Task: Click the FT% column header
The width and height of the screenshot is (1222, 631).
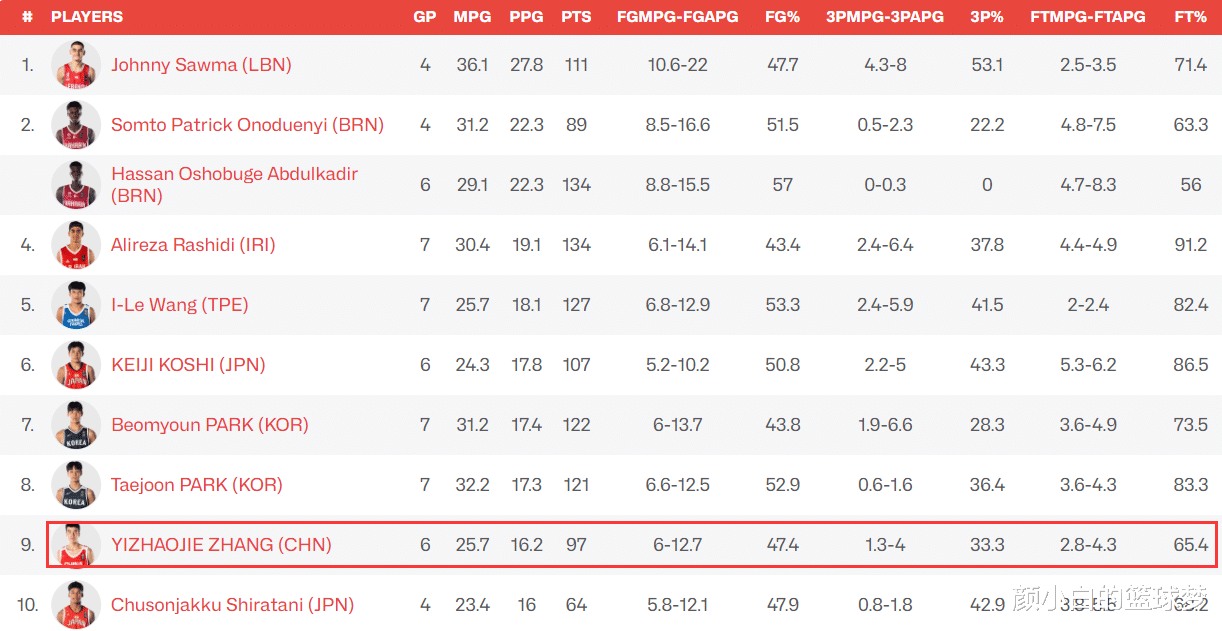Action: tap(1191, 17)
